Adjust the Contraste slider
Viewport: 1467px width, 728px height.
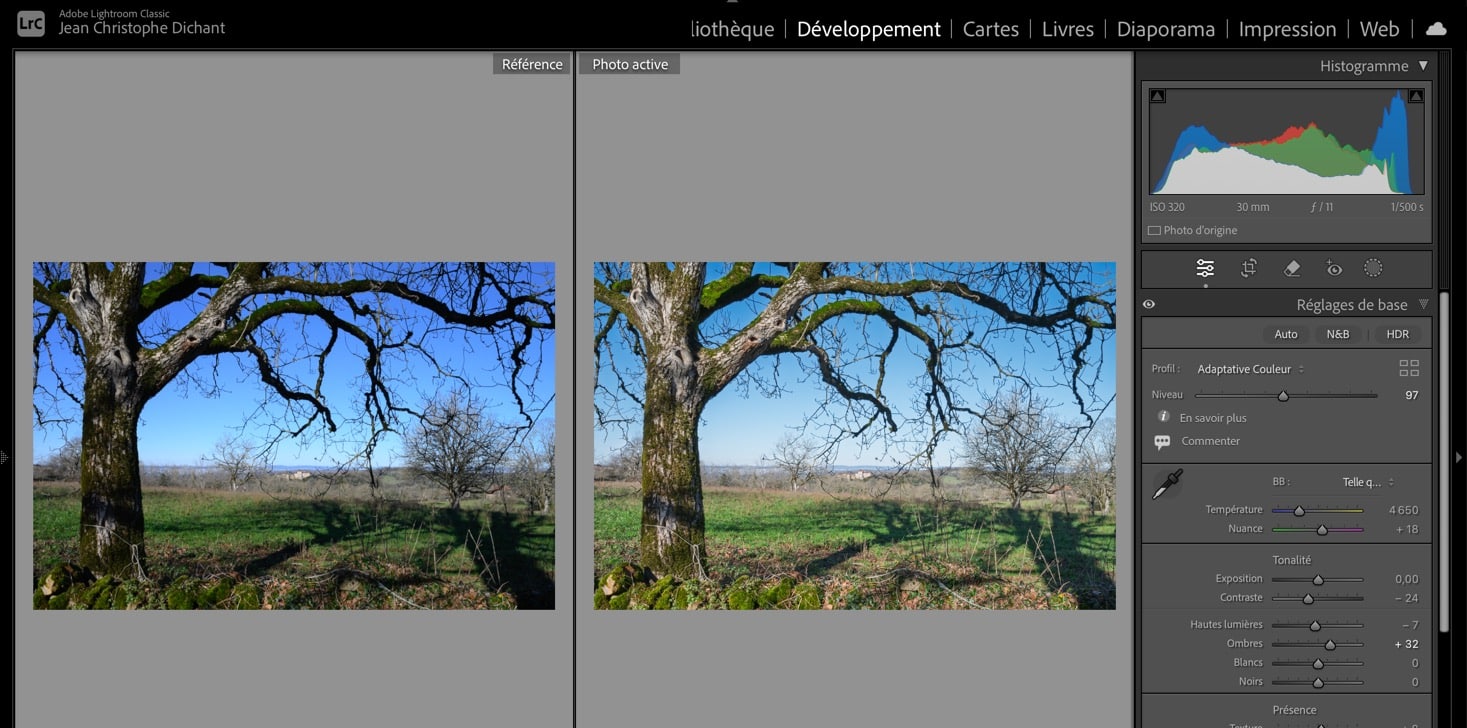[1317, 599]
